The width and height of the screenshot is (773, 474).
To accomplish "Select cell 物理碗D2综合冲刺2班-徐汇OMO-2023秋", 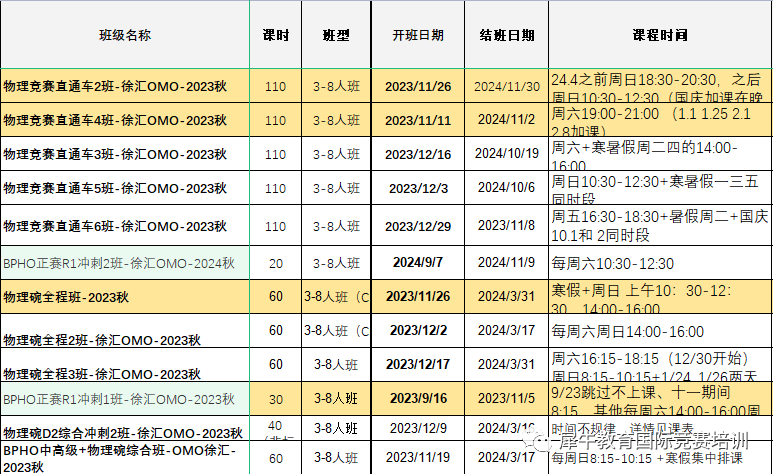I will (x=125, y=428).
